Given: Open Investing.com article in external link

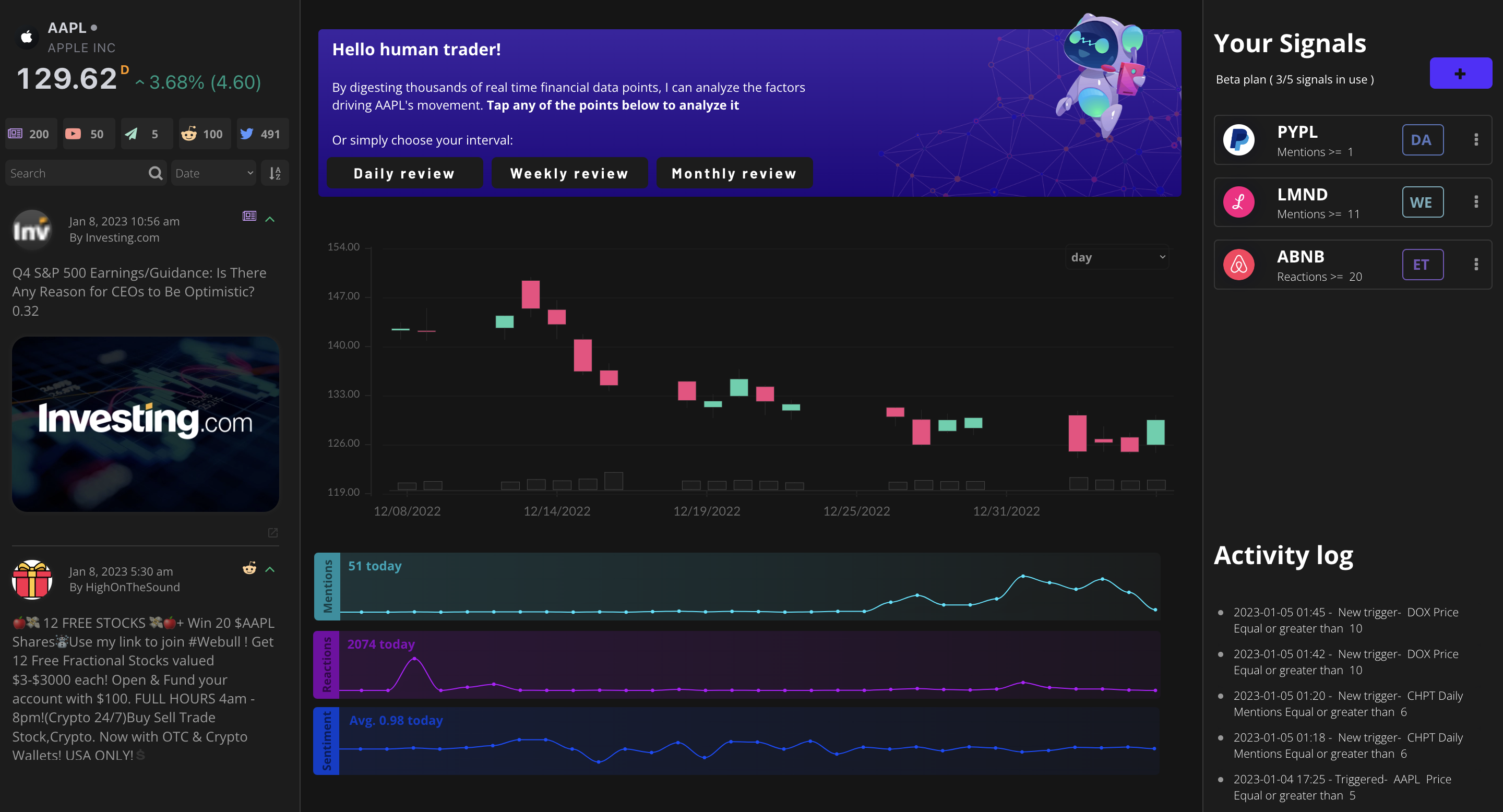Looking at the screenshot, I should (x=272, y=533).
